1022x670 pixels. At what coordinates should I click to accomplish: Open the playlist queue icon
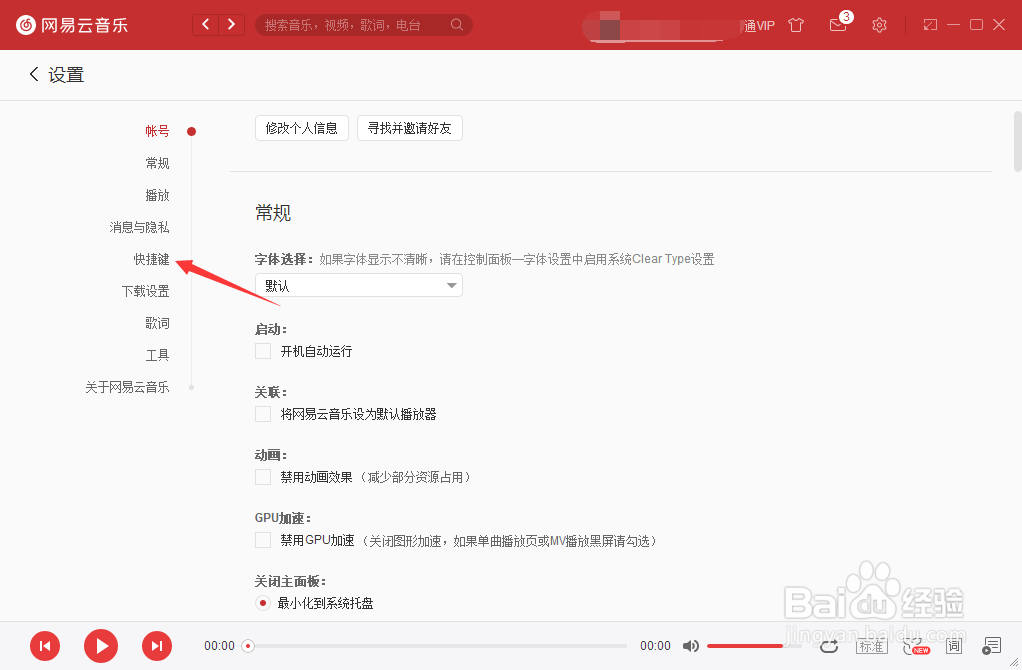[x=991, y=646]
